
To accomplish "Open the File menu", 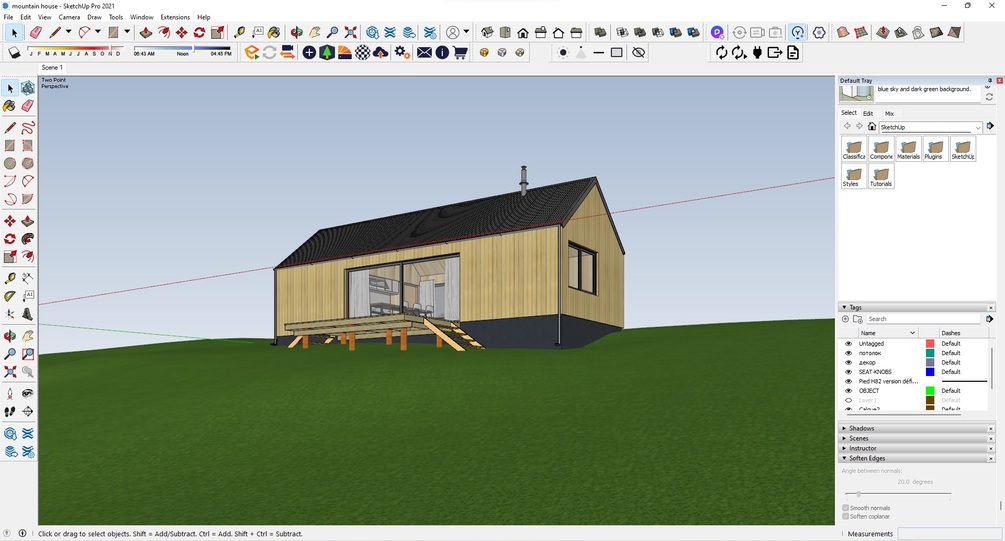I will coord(8,17).
